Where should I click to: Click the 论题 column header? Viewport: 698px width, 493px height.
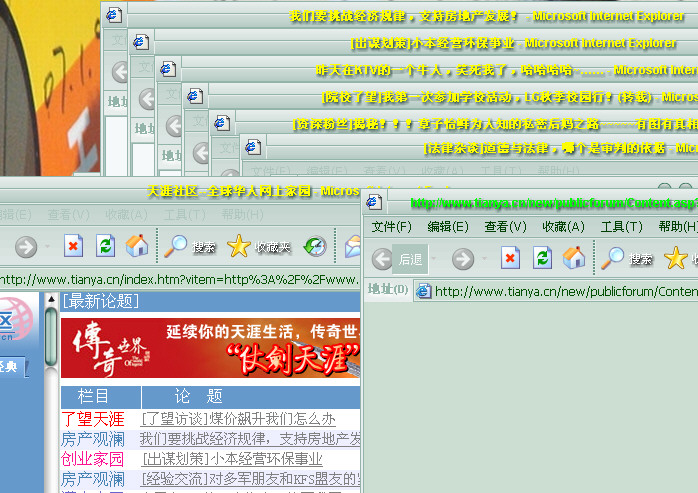pyautogui.click(x=199, y=396)
